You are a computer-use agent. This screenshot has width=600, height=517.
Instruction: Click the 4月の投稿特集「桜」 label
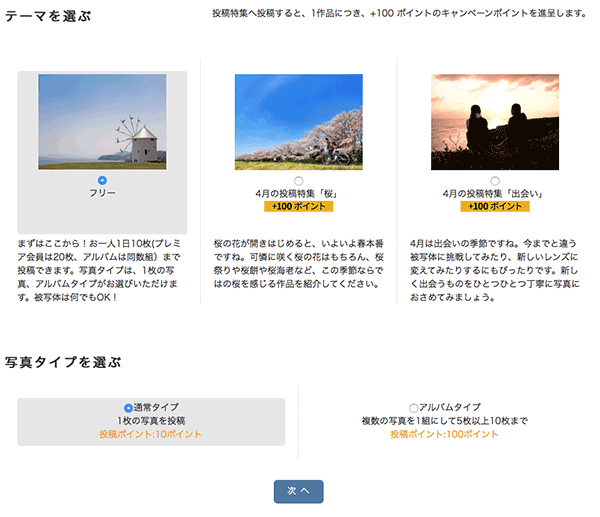[x=296, y=194]
